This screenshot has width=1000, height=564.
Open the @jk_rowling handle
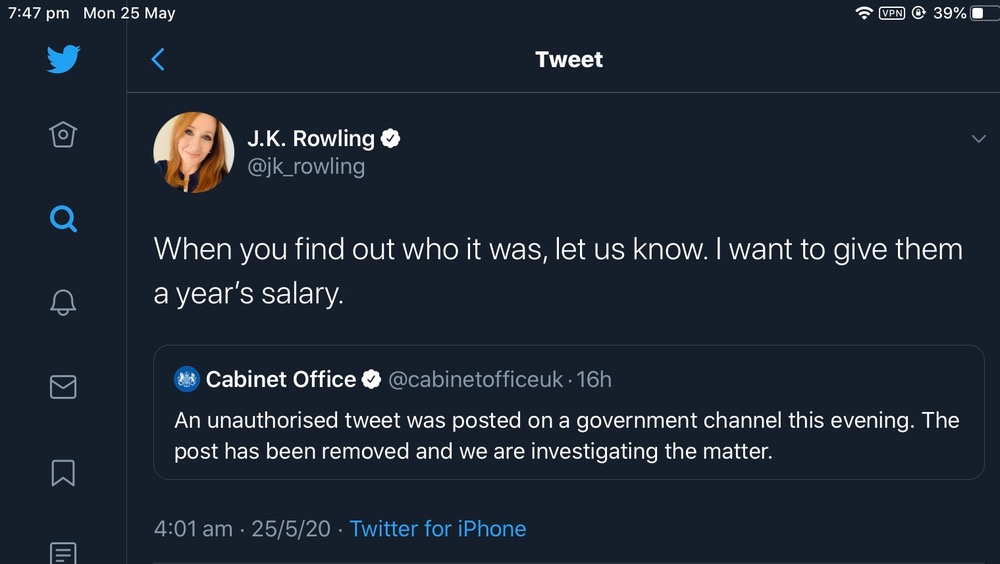point(306,166)
